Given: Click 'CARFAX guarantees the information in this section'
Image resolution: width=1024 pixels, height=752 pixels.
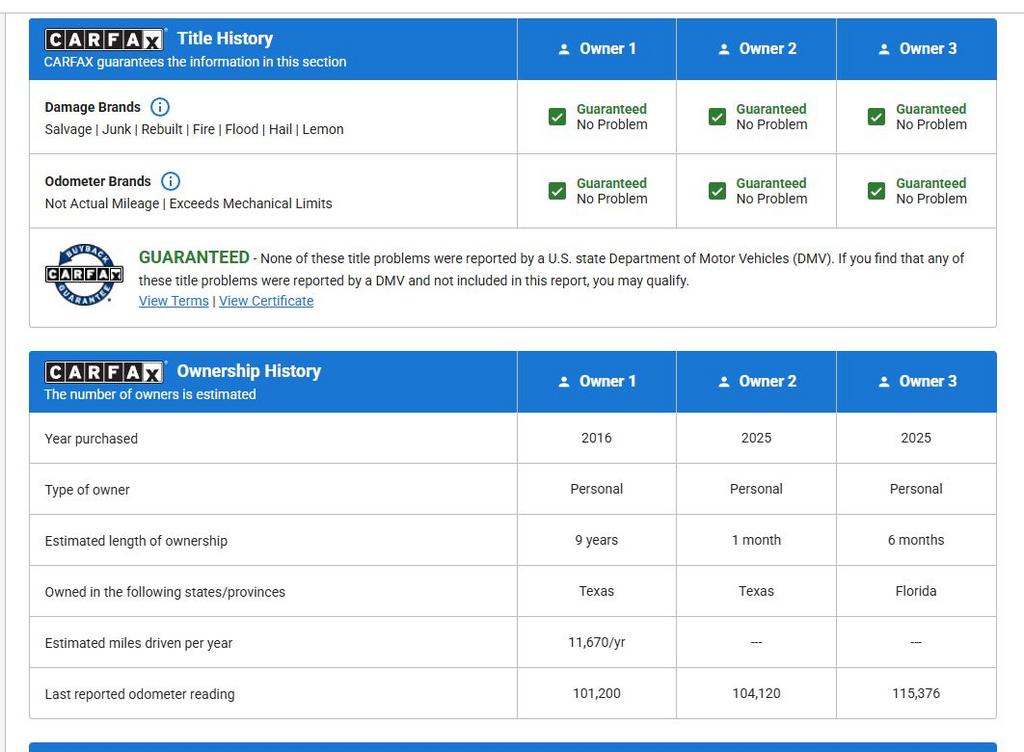Looking at the screenshot, I should coord(195,62).
